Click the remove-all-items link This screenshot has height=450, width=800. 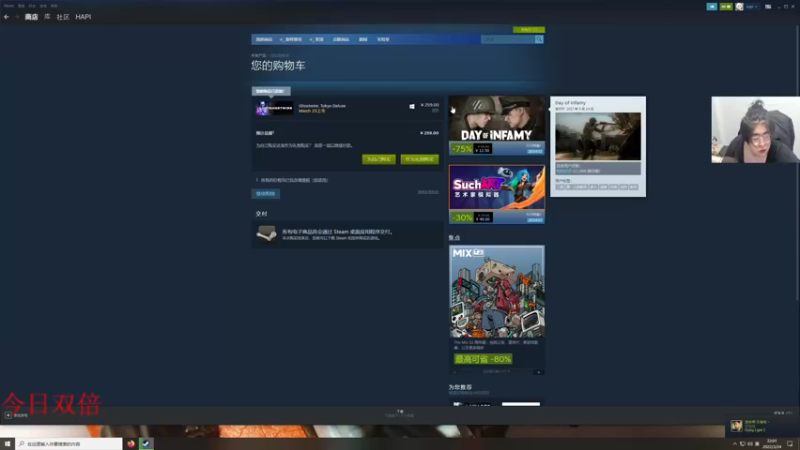click(428, 192)
